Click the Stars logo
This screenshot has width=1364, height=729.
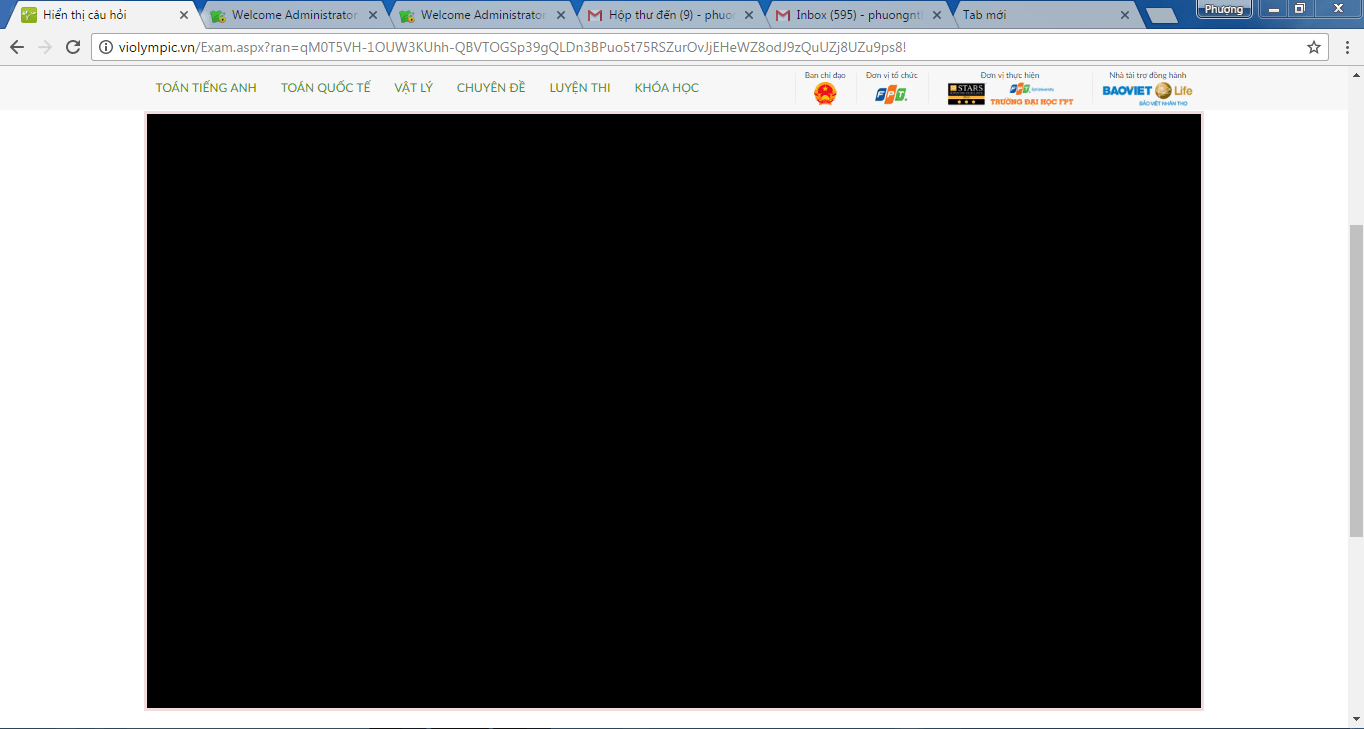966,94
